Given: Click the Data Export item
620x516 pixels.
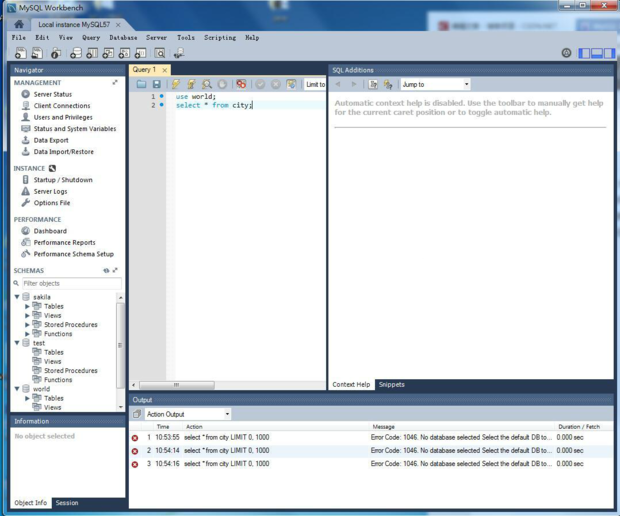Looking at the screenshot, I should (x=51, y=140).
